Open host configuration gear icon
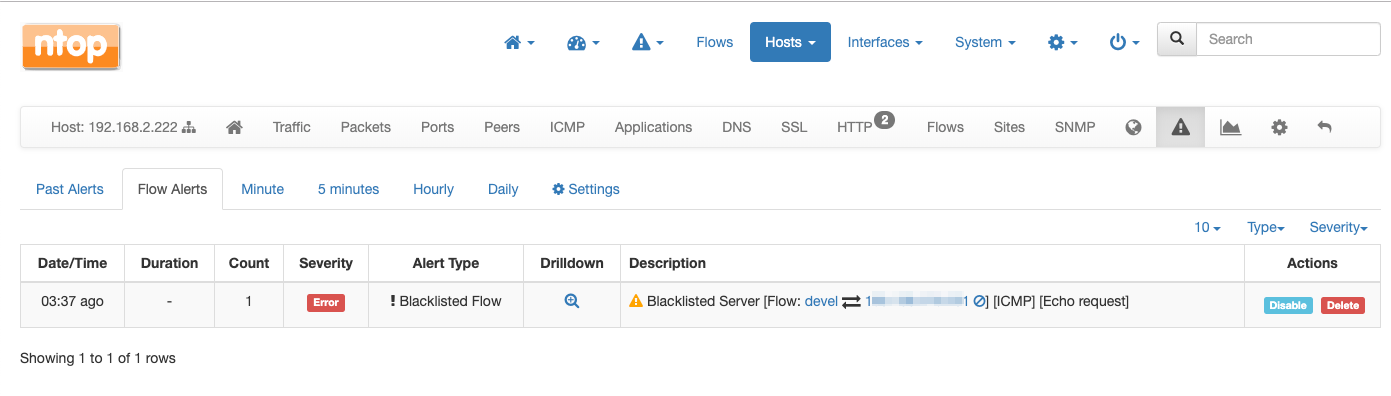 1279,127
